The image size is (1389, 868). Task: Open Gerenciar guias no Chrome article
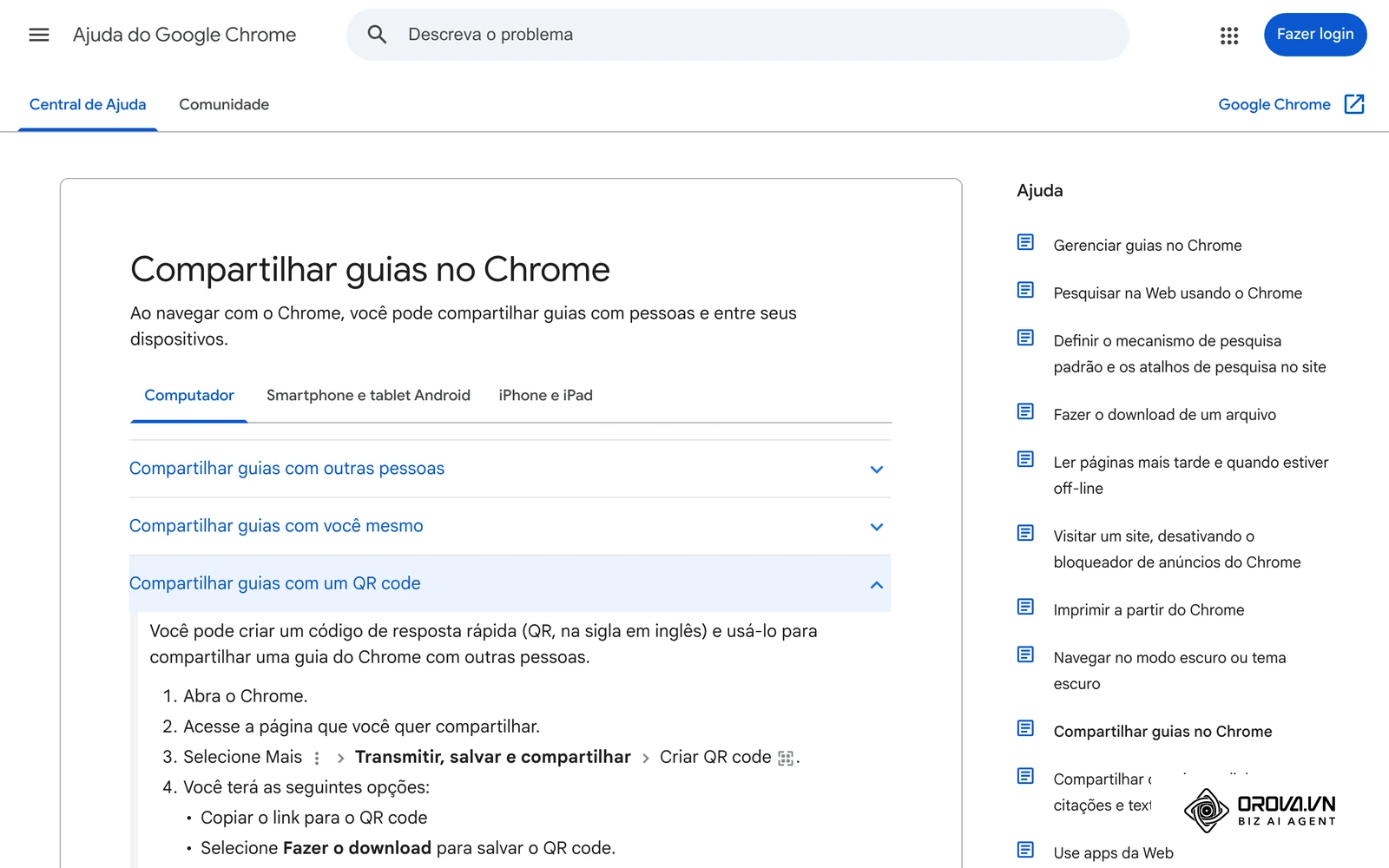[x=1148, y=246]
